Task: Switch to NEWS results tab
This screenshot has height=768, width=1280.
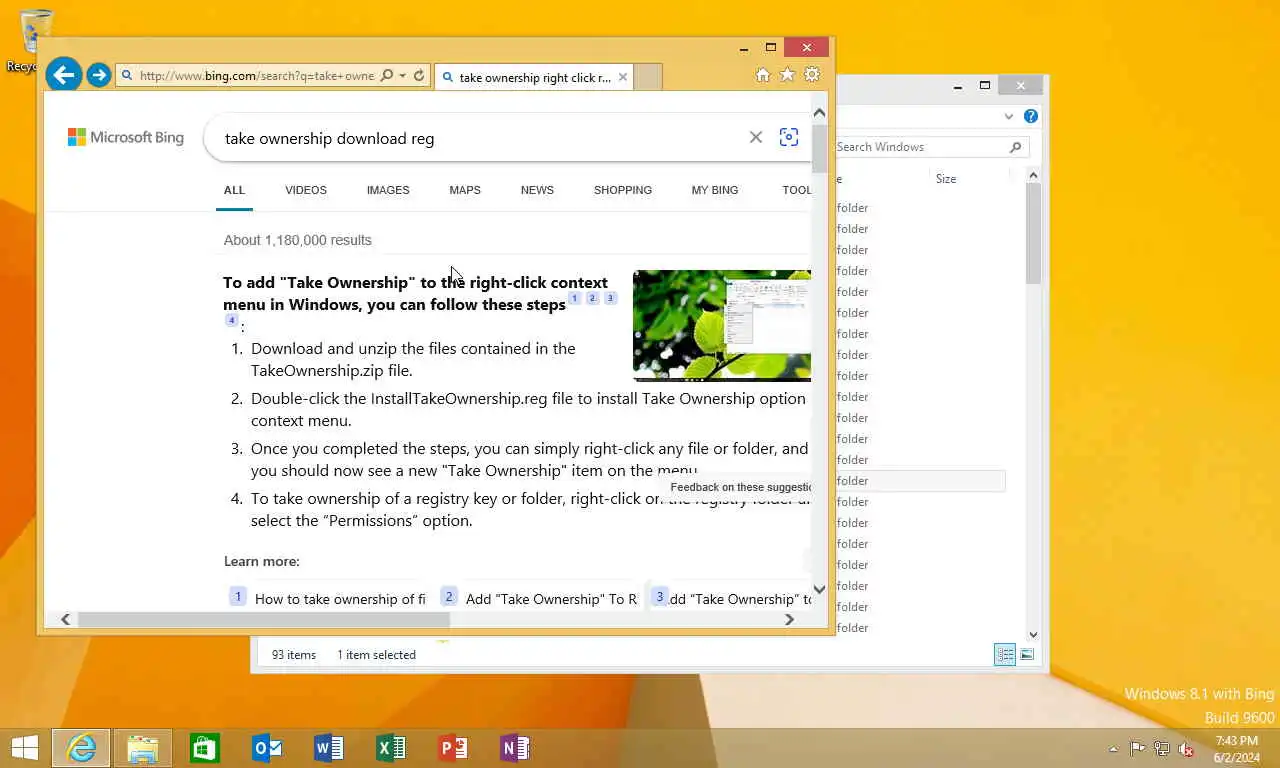Action: 537,190
